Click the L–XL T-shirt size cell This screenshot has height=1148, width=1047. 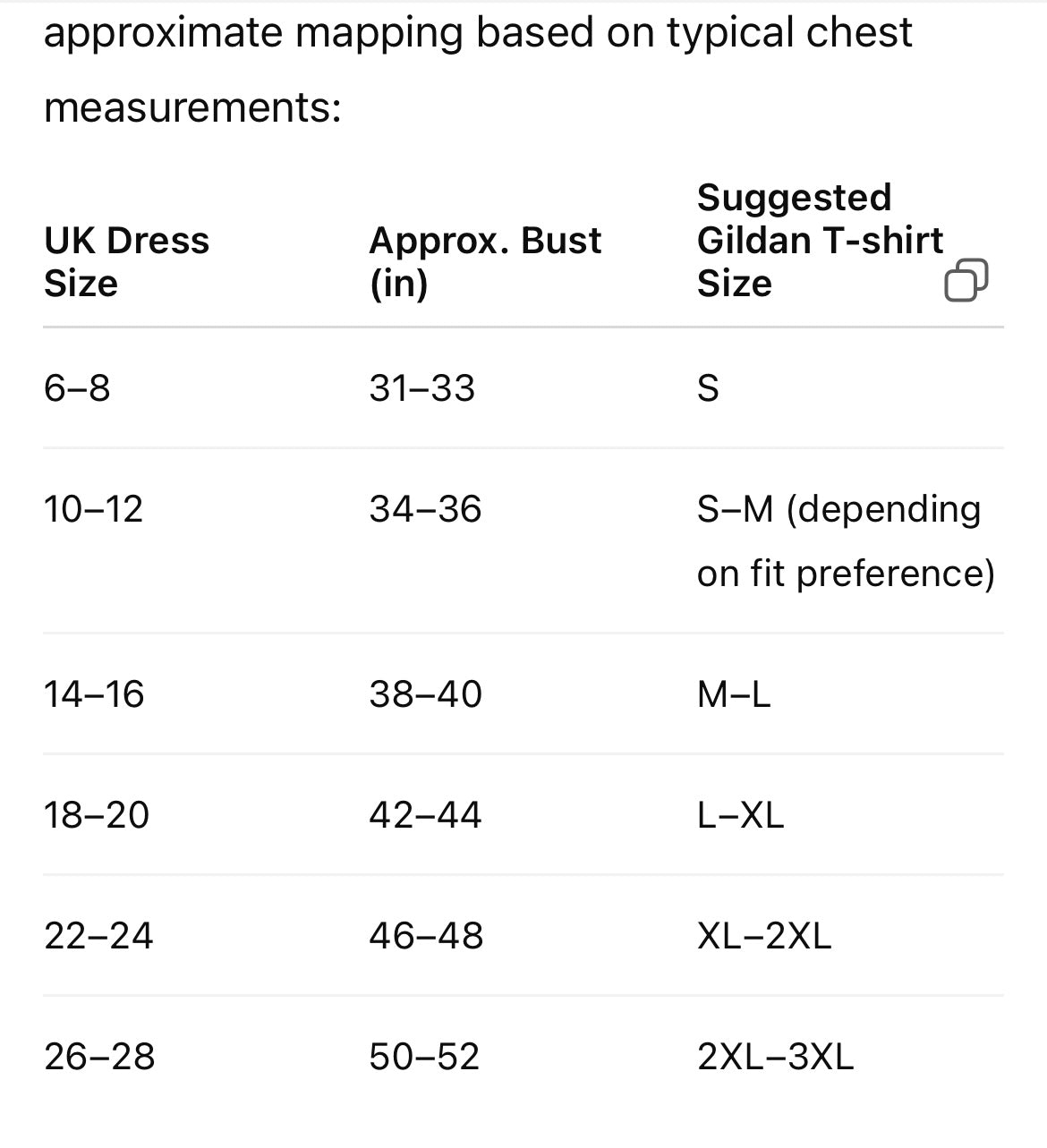pos(740,815)
